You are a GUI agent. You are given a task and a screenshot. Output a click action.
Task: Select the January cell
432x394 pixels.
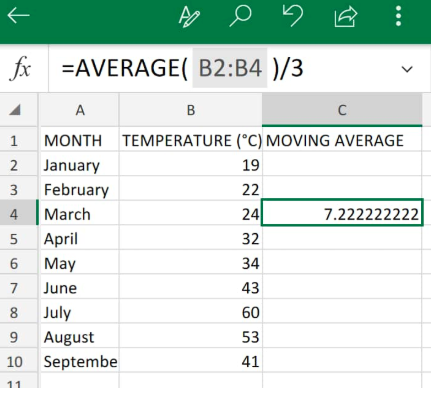(x=80, y=165)
